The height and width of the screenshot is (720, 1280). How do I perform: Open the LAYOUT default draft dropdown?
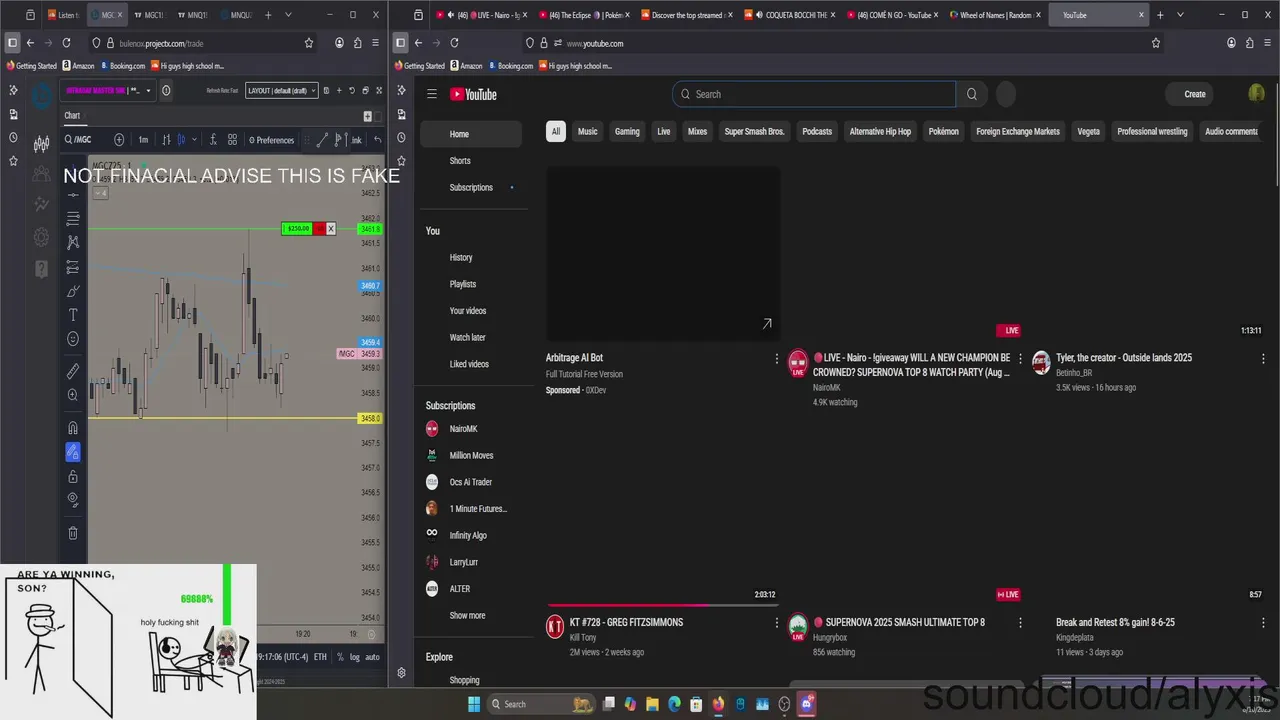click(x=281, y=90)
